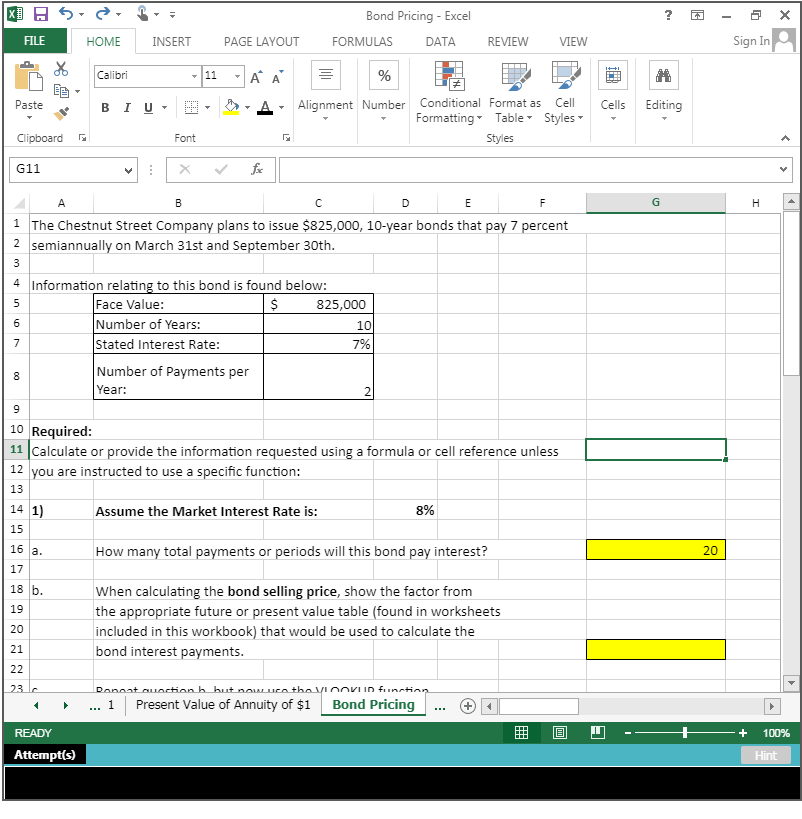Click the Undo arrow icon
The height and width of the screenshot is (819, 802).
[x=66, y=14]
